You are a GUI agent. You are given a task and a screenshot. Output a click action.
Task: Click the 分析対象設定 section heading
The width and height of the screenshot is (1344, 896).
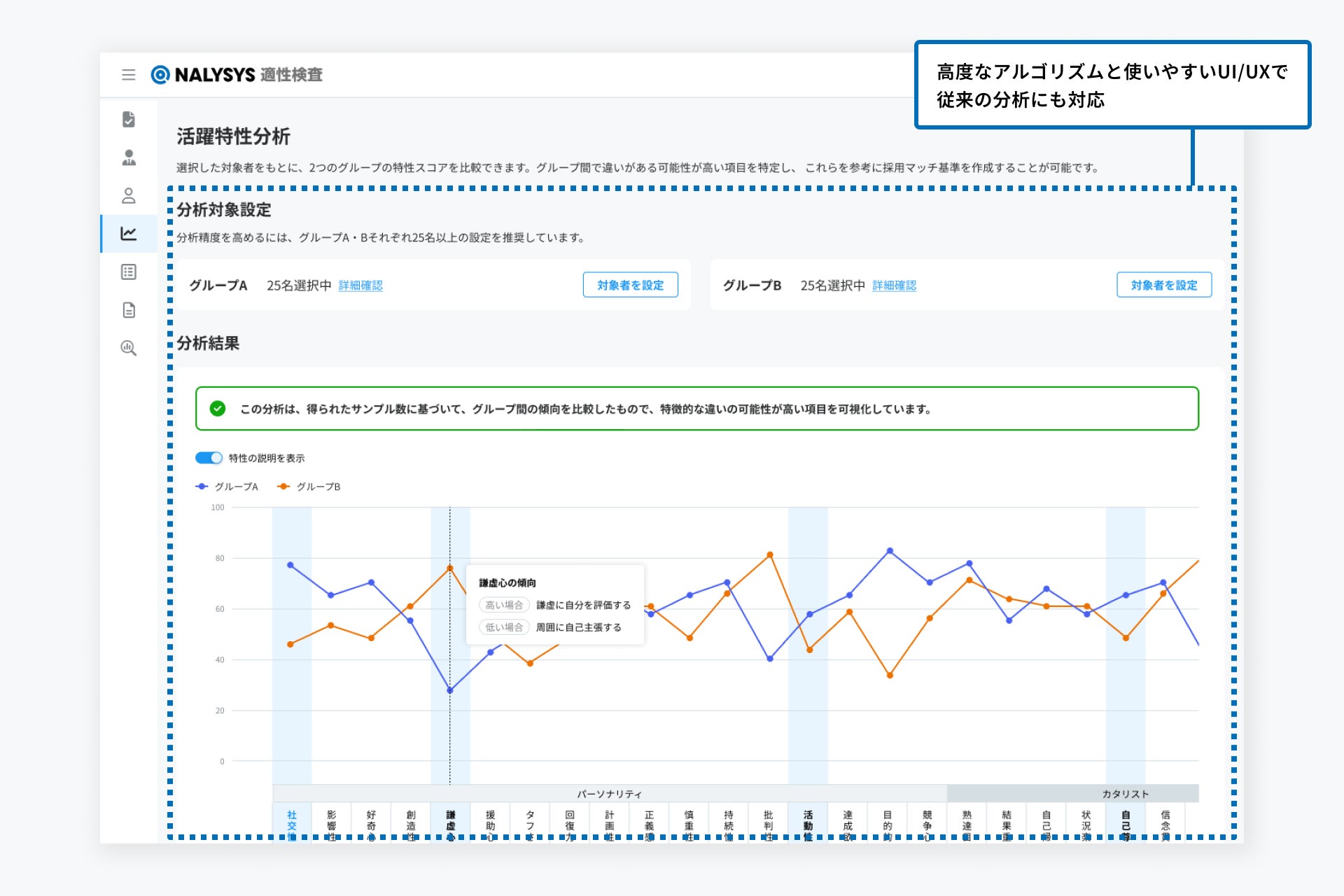tap(224, 209)
